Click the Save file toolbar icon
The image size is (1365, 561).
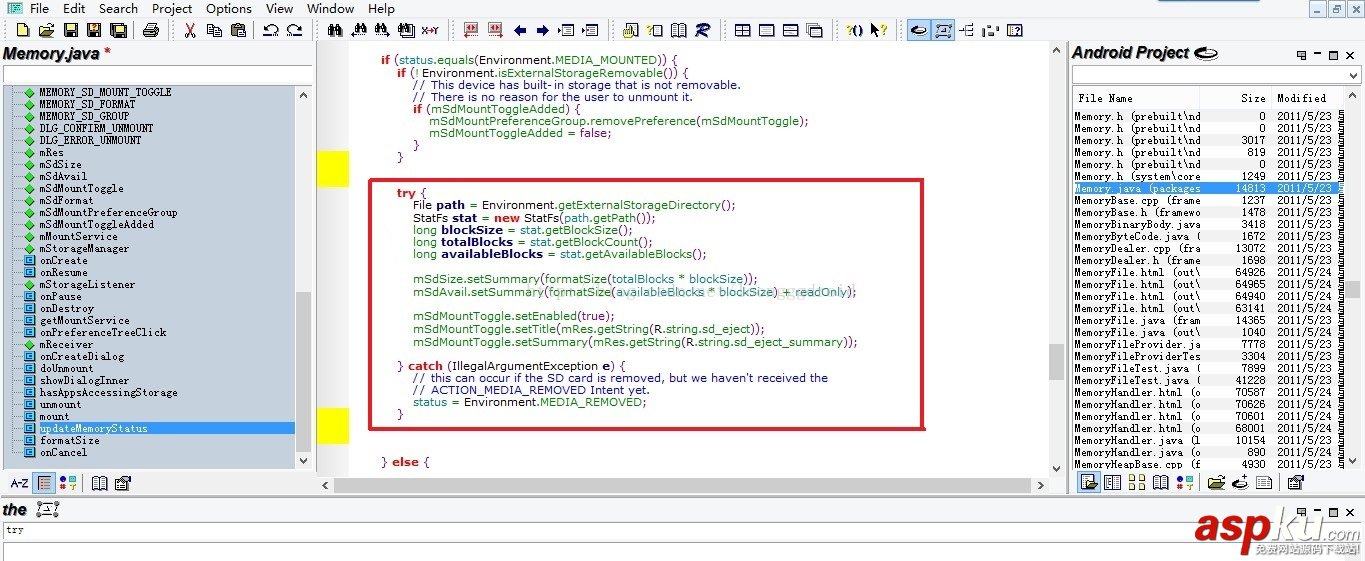pos(70,30)
